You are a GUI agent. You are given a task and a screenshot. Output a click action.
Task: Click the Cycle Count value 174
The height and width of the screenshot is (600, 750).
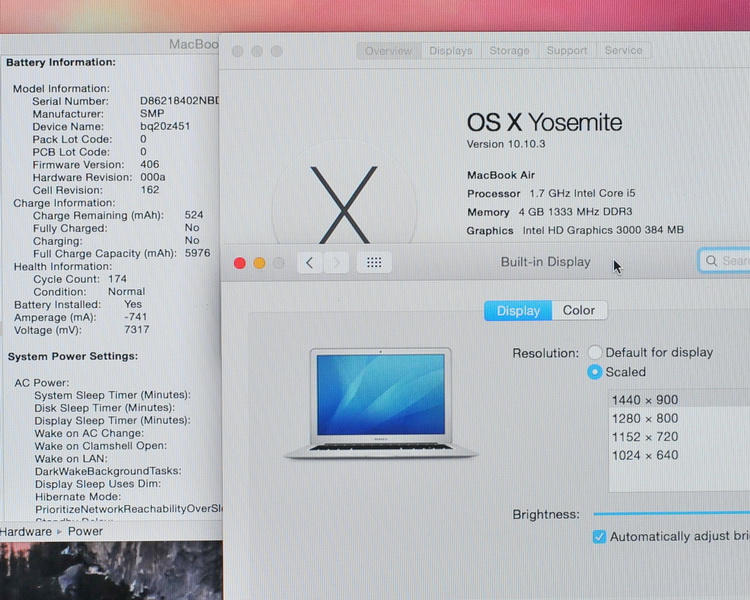(117, 279)
